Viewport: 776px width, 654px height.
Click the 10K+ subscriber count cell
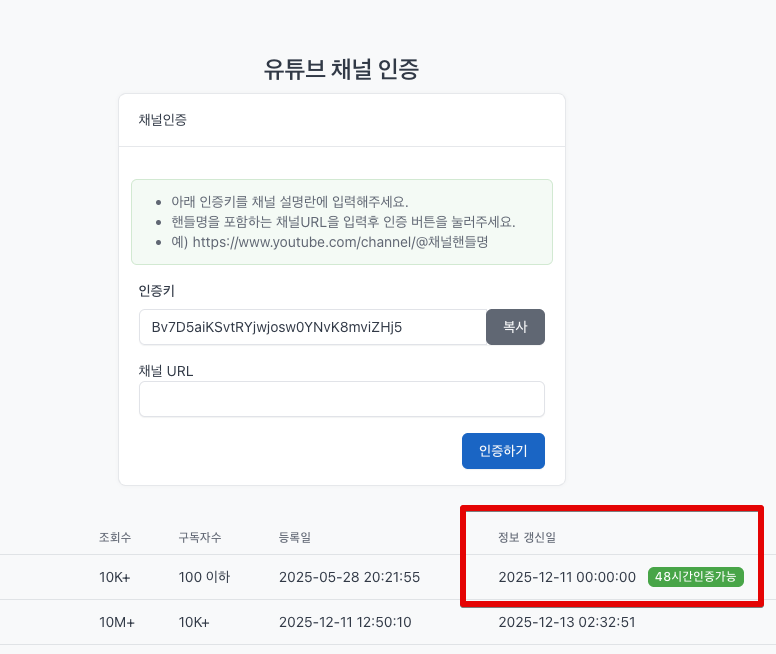pos(194,622)
